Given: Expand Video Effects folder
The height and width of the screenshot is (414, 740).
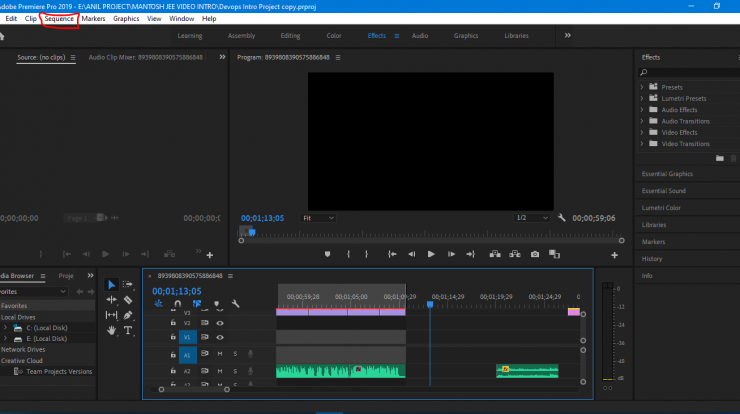Looking at the screenshot, I should (642, 133).
